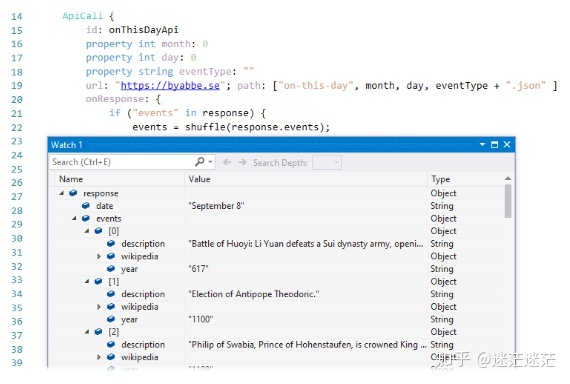570x384 pixels.
Task: Click cube icon of Philip of Swabia description
Action: (x=111, y=344)
